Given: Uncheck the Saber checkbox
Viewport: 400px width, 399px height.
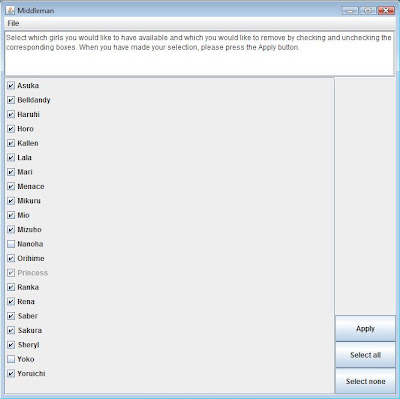Looking at the screenshot, I should 11,316.
